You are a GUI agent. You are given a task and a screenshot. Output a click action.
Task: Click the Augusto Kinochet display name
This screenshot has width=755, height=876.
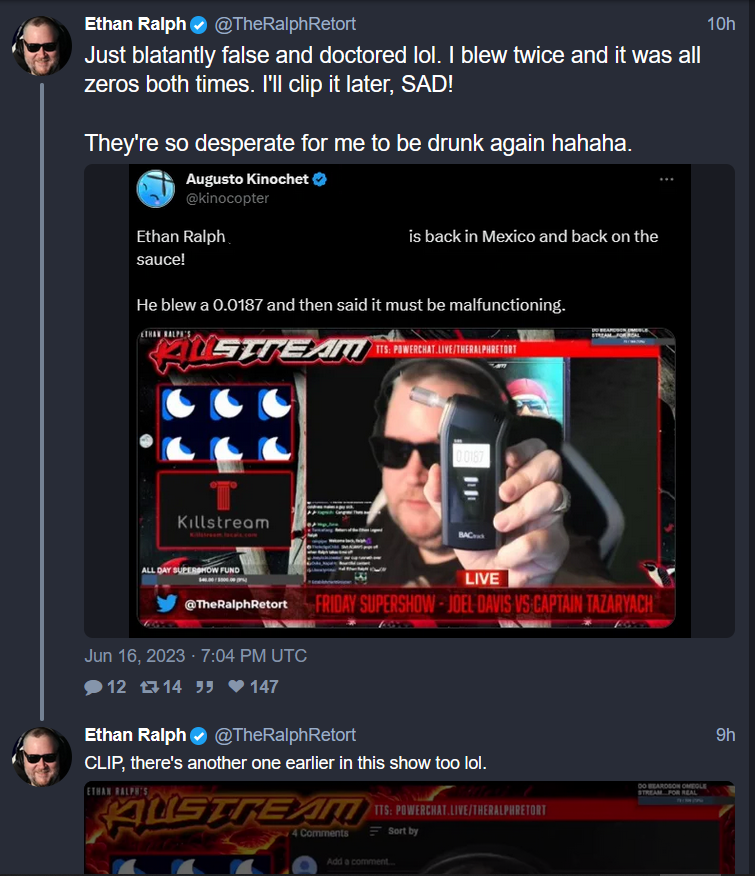click(x=247, y=179)
